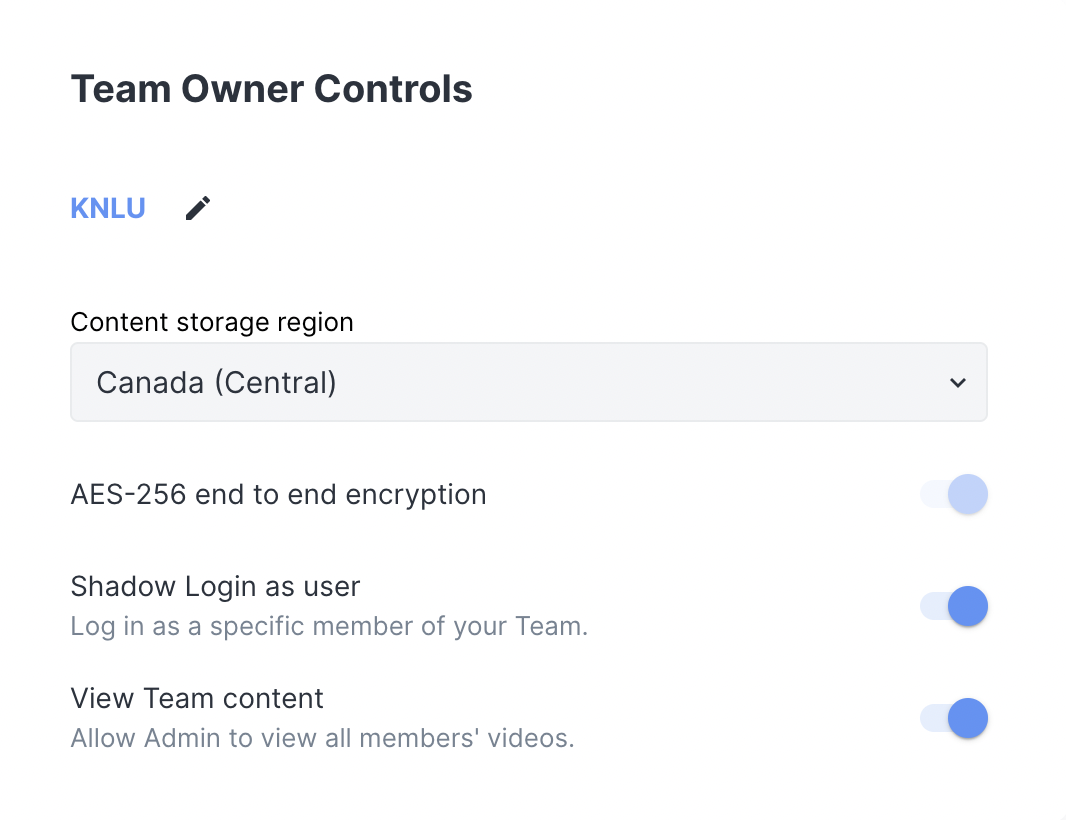Click the faded knob of AES-256 toggle
The image size is (1066, 820).
967,494
